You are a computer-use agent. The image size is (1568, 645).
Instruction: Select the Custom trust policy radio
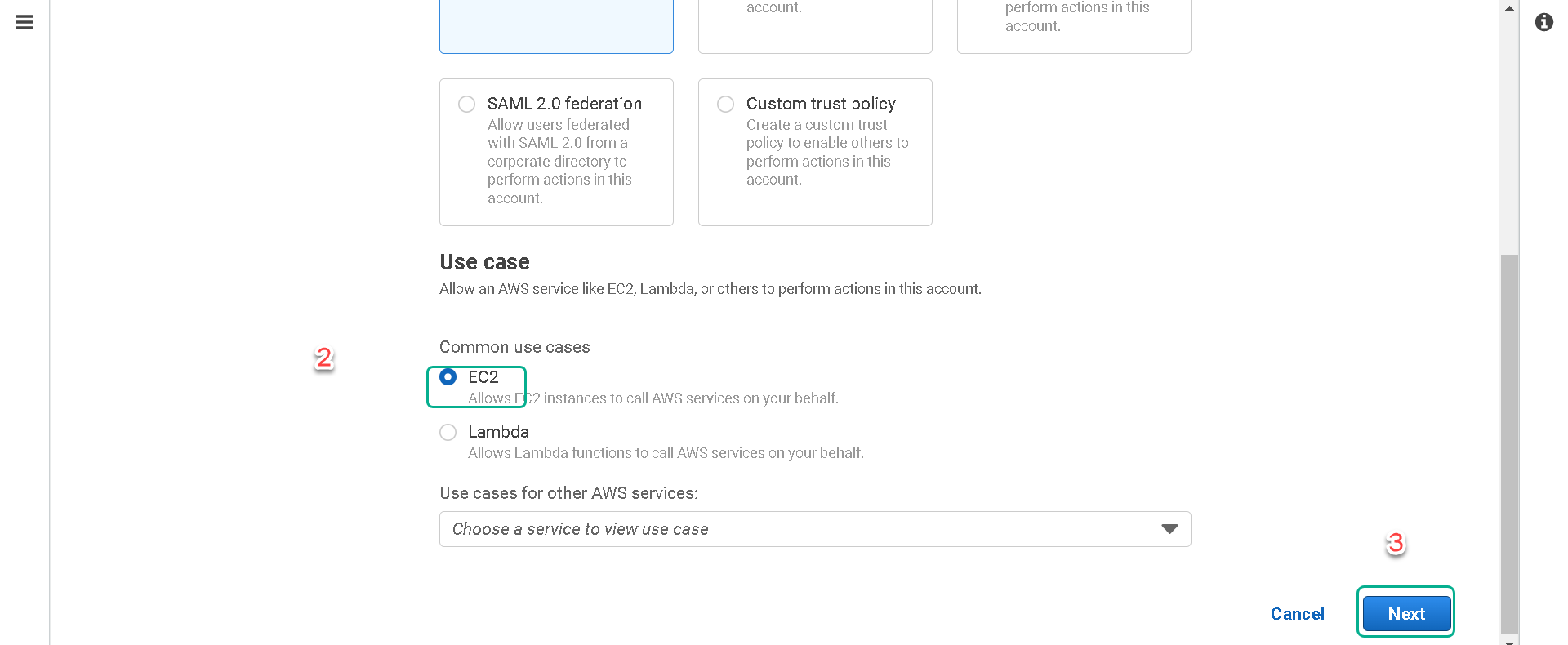coord(725,104)
